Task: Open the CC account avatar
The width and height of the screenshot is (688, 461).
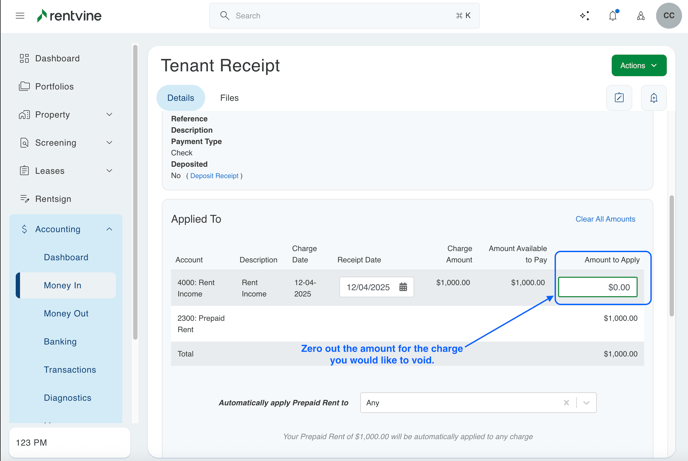Action: pyautogui.click(x=669, y=16)
